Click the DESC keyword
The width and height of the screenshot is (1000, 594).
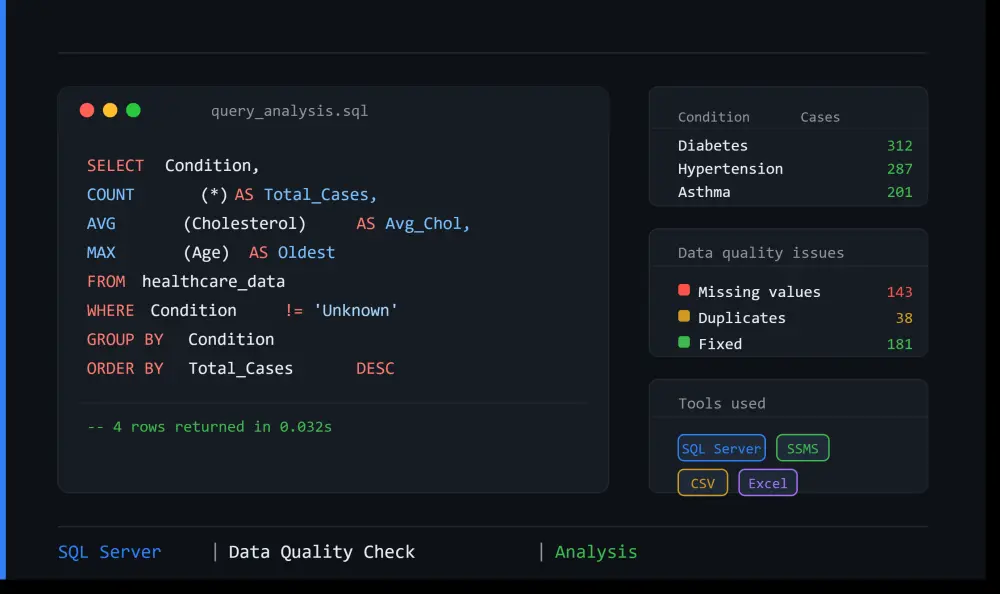(x=375, y=369)
